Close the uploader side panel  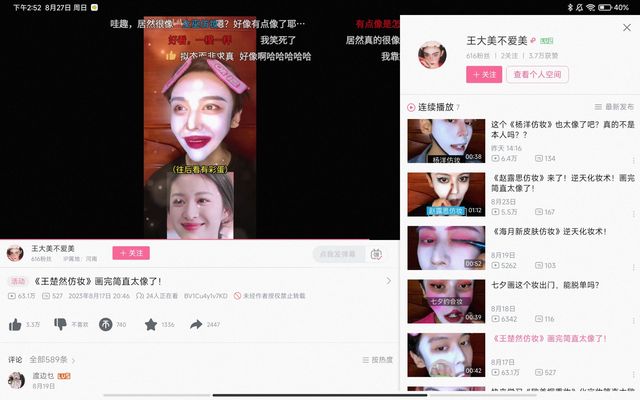627,27
